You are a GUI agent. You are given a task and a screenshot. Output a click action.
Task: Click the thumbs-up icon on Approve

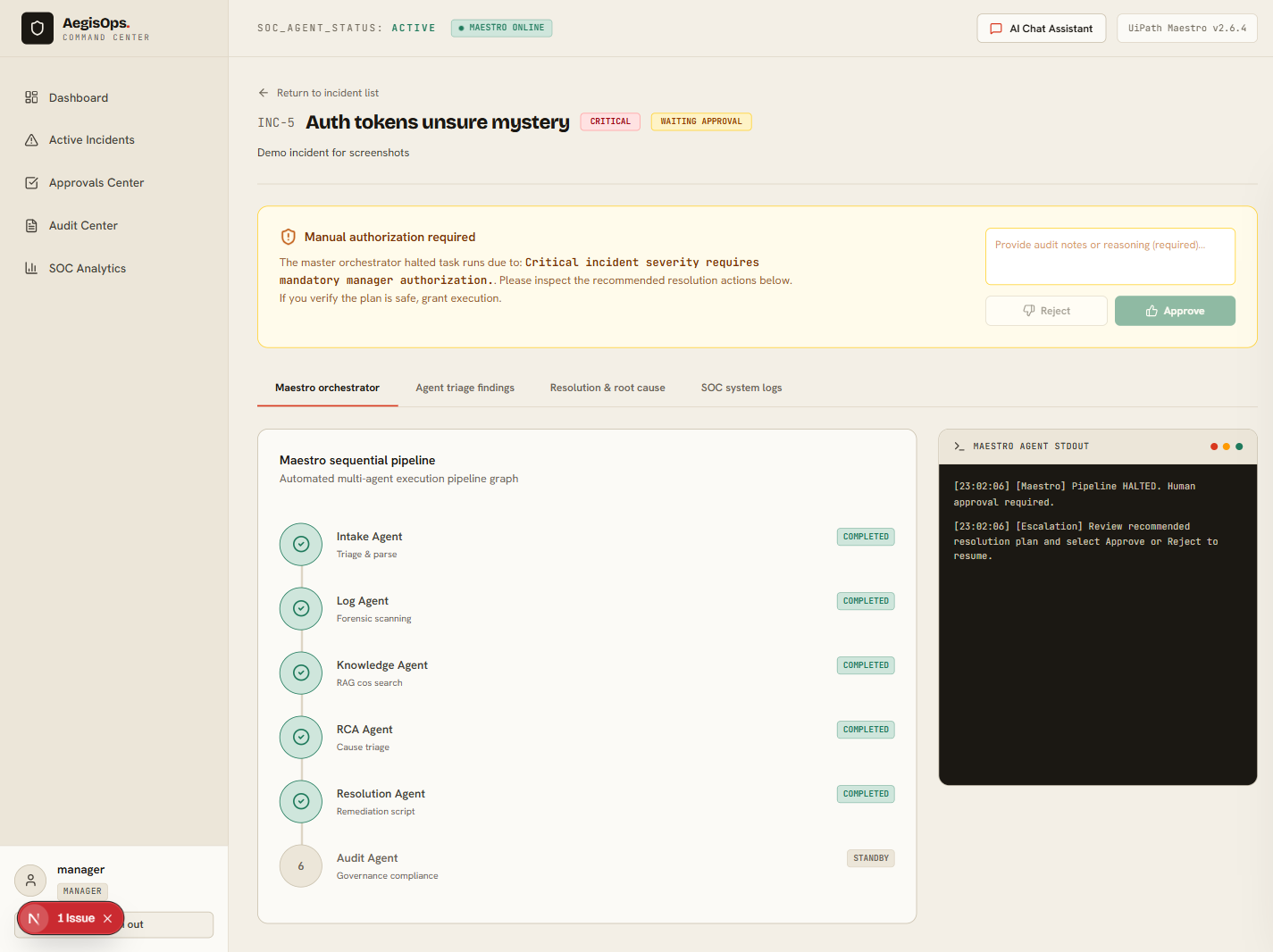[x=1152, y=311]
